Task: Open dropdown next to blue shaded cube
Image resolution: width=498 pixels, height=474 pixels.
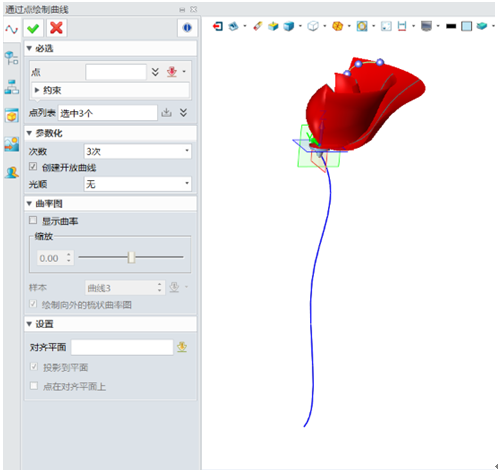Action: (x=300, y=26)
